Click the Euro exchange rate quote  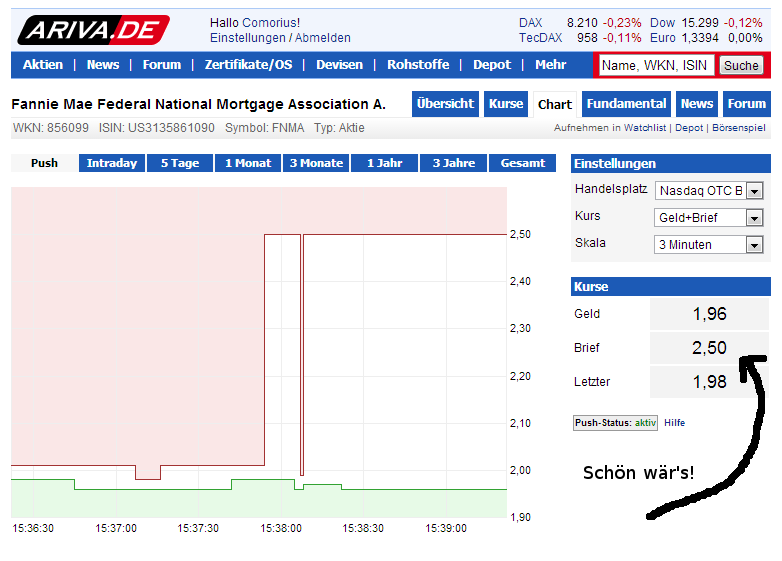click(x=706, y=38)
